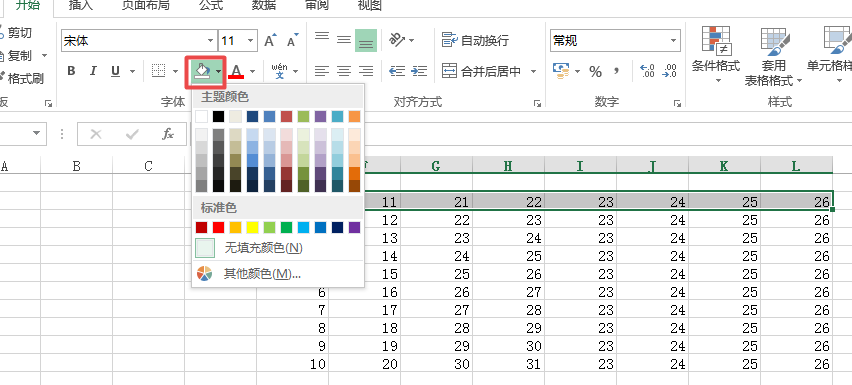Apply underline formatting
This screenshot has width=852, height=385.
pos(115,71)
